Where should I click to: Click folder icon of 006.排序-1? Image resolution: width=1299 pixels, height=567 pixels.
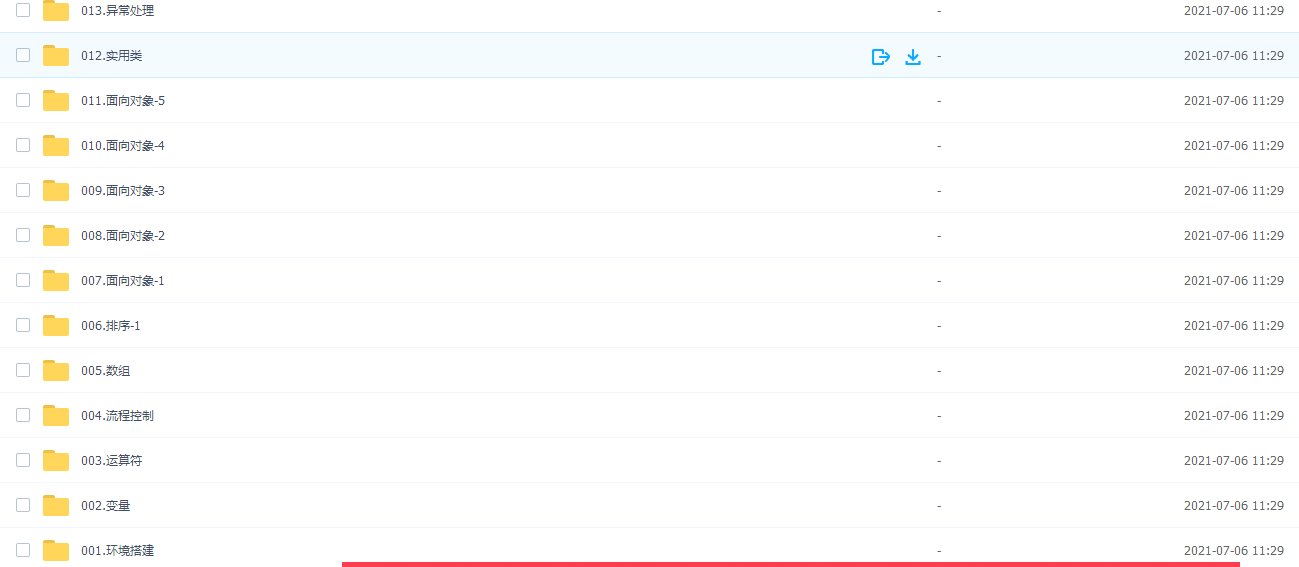coord(56,326)
